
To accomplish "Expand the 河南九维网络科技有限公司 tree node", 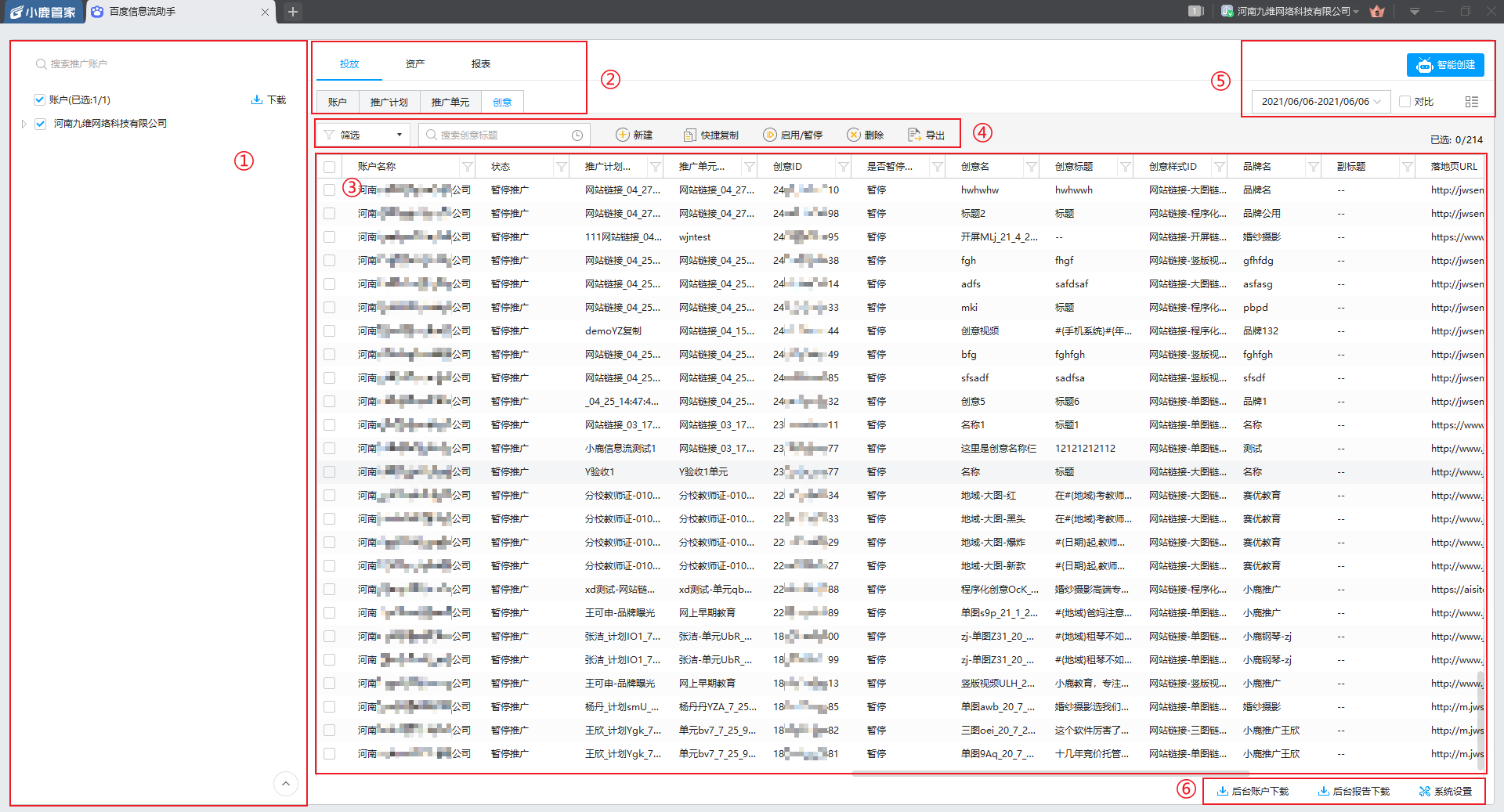I will point(23,124).
